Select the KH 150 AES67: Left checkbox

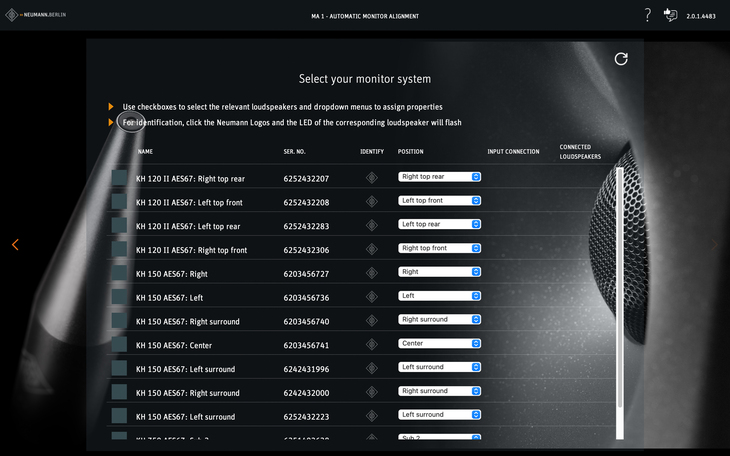click(x=120, y=297)
